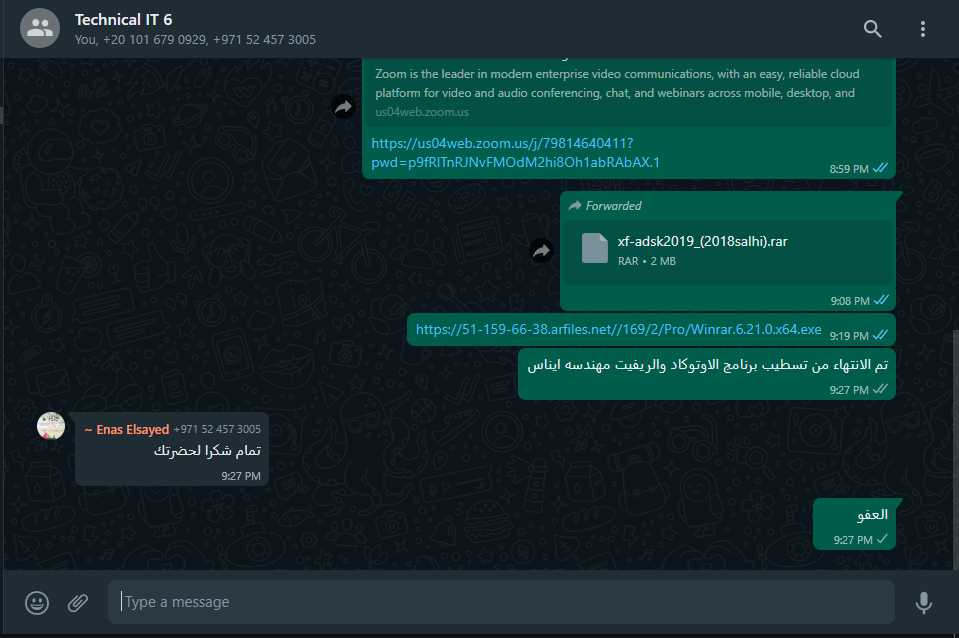
Task: Open Enas Elsayed's profile picture
Action: (x=51, y=426)
